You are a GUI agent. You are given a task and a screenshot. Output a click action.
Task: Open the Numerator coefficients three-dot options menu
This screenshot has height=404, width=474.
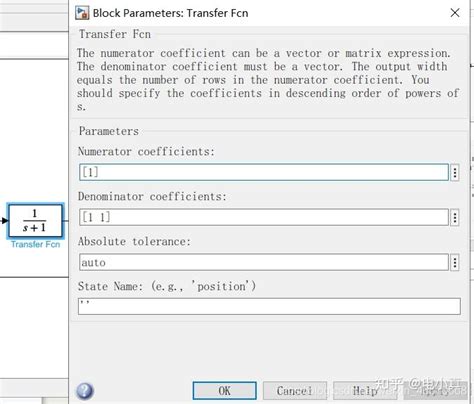click(455, 173)
